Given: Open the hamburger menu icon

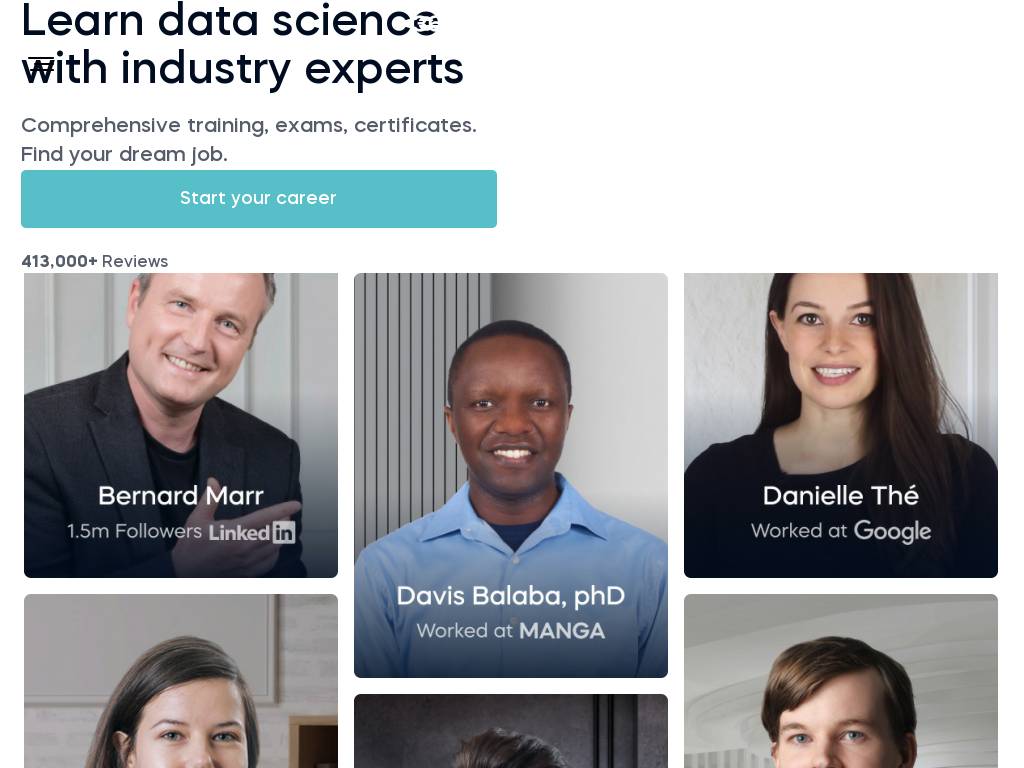Looking at the screenshot, I should pyautogui.click(x=41, y=65).
